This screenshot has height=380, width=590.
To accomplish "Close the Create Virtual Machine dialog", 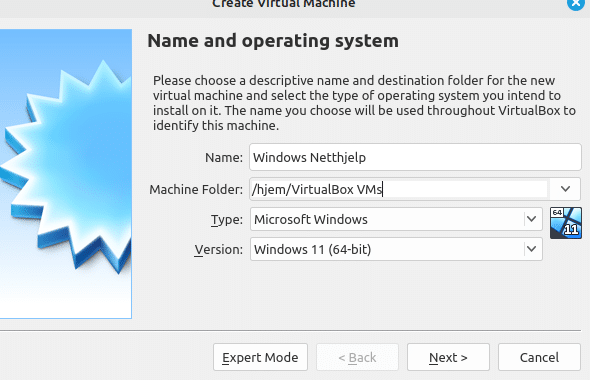I will click(576, 4).
